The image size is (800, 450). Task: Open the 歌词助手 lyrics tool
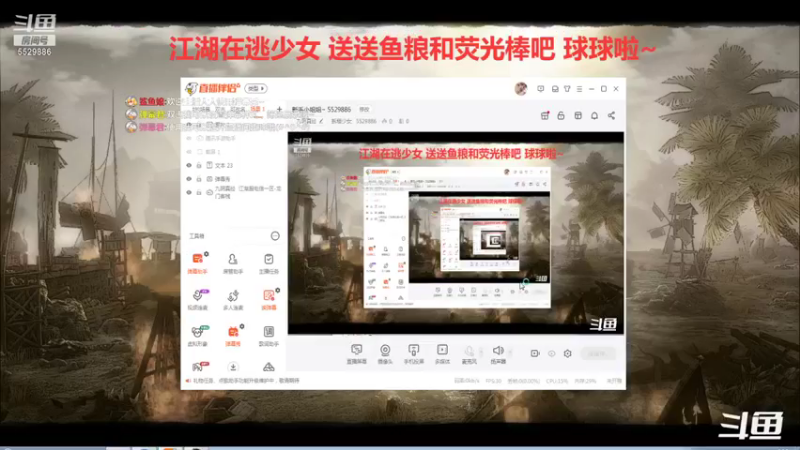tap(268, 336)
